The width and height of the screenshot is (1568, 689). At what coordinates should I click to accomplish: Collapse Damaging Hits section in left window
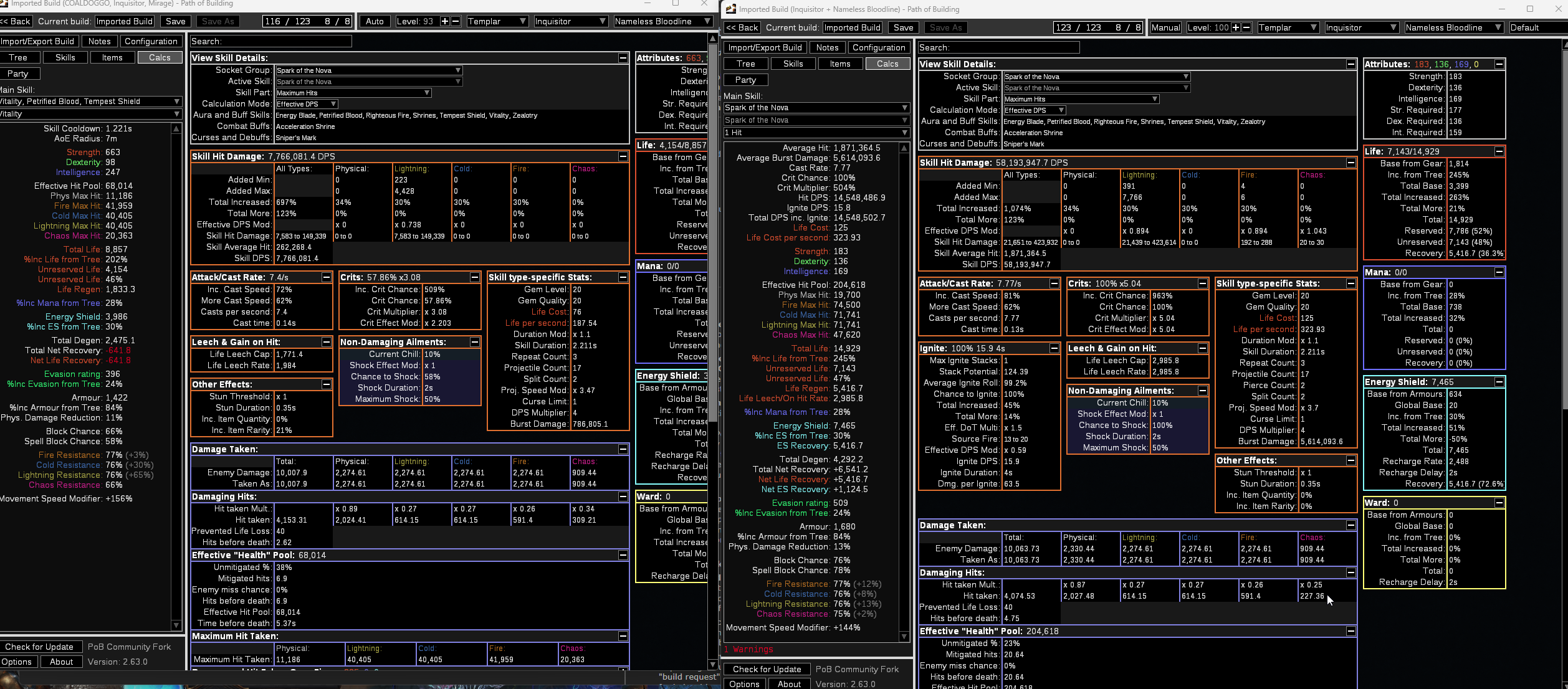[x=623, y=497]
